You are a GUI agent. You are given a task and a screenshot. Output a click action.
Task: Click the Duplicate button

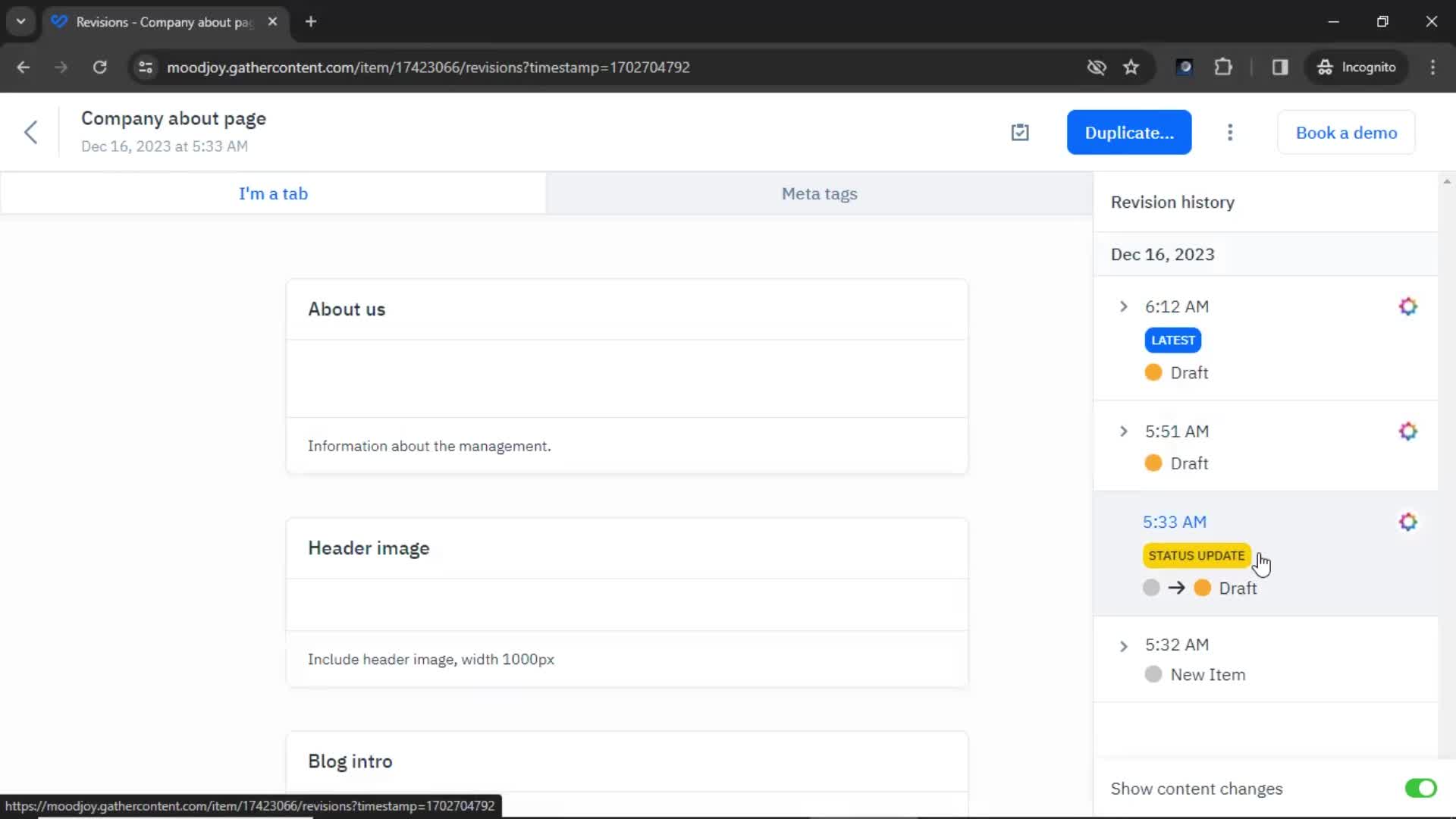click(x=1129, y=132)
